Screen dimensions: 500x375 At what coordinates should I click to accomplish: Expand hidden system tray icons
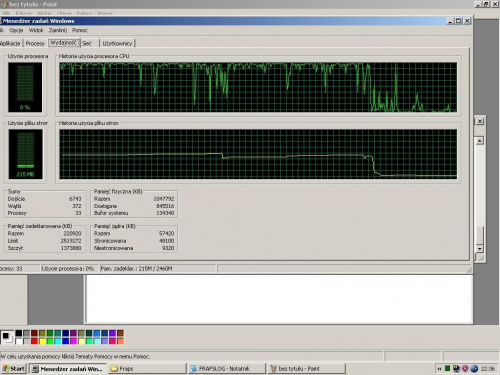point(439,369)
